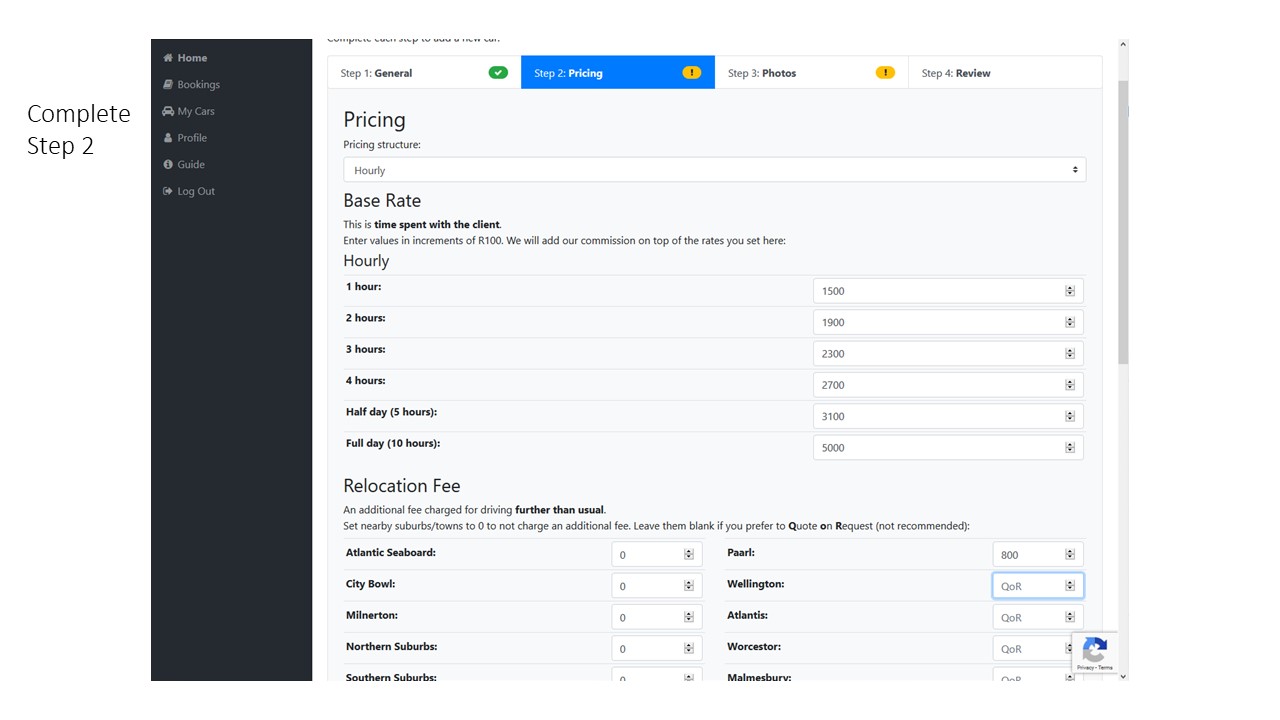Viewport: 1280px width, 720px height.
Task: Click the 3 hours rate input field
Action: pyautogui.click(x=948, y=354)
